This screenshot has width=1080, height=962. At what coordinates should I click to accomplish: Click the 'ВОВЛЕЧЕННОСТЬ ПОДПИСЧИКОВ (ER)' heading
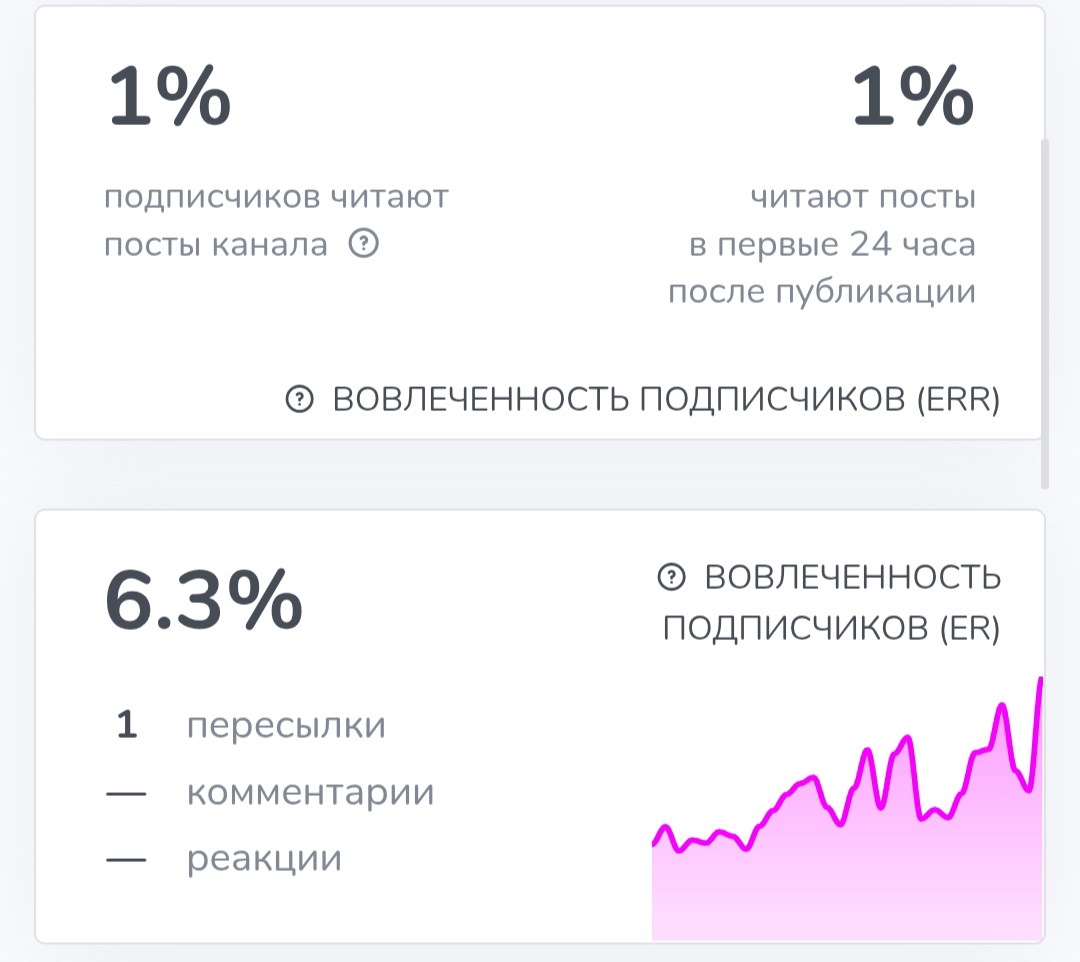tap(850, 603)
